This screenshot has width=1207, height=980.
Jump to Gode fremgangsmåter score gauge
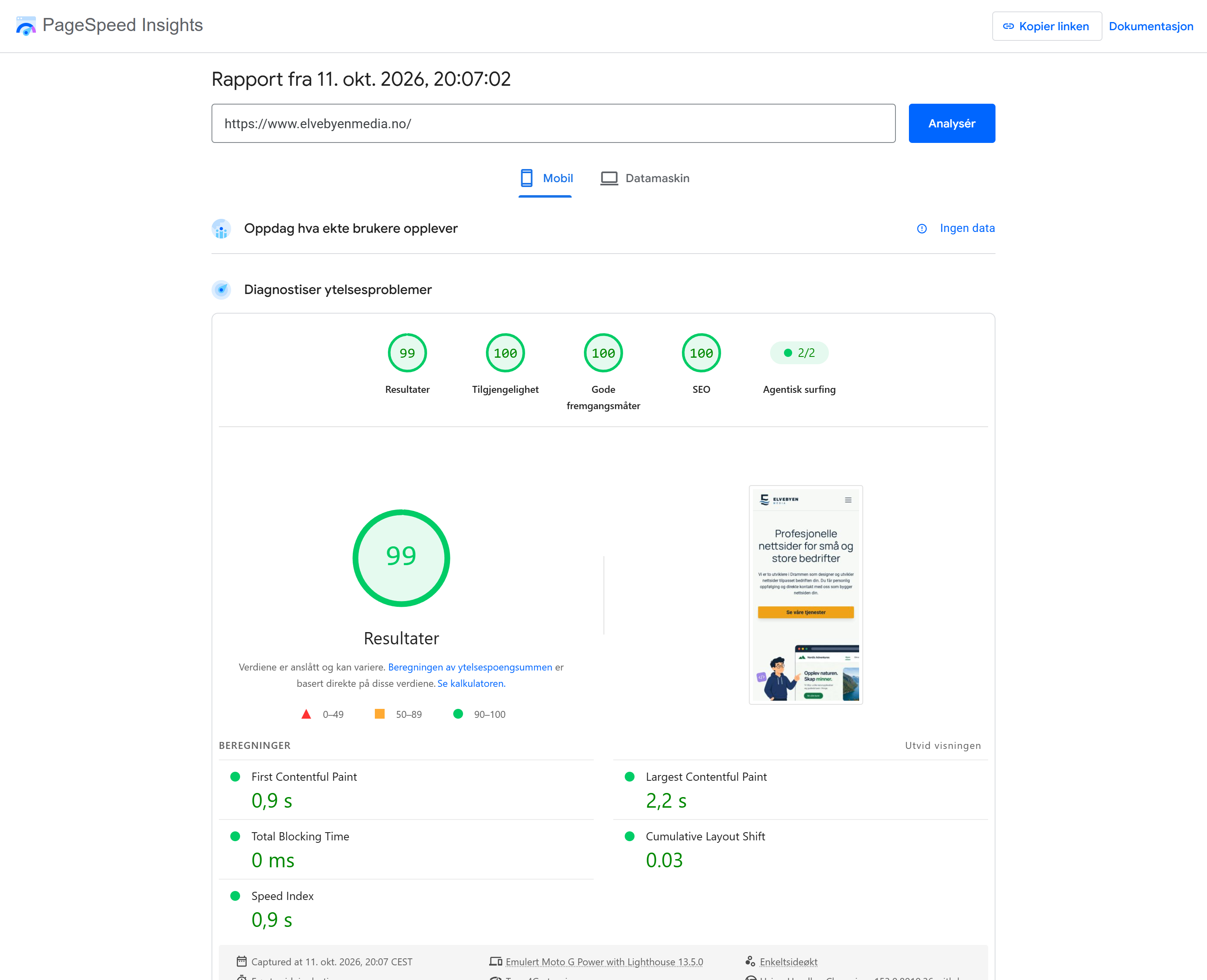coord(603,353)
